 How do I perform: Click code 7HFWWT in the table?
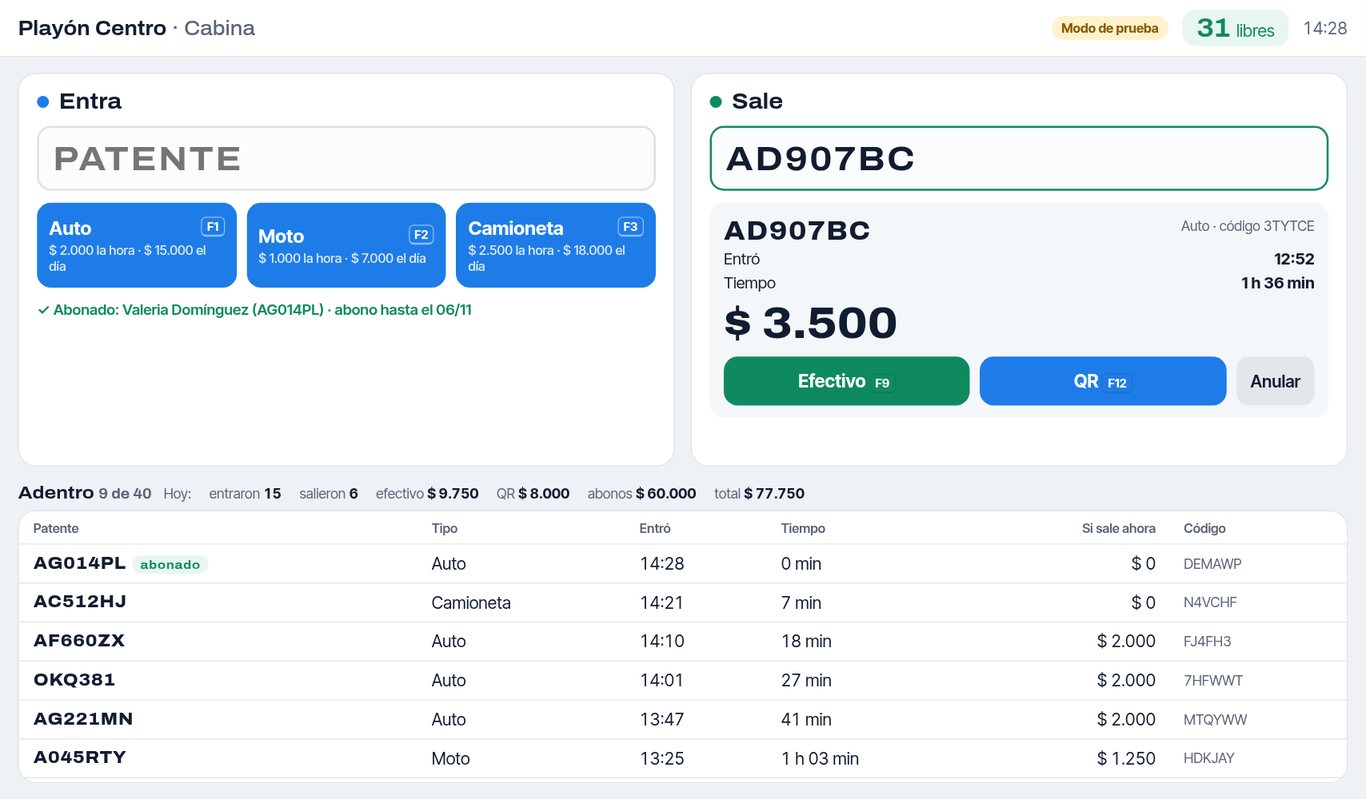[1213, 681]
